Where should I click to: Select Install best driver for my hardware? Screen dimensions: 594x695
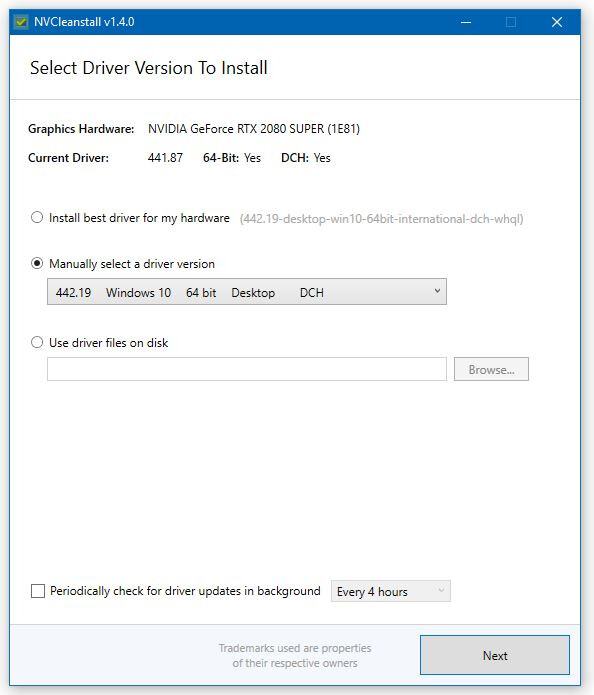[x=37, y=218]
